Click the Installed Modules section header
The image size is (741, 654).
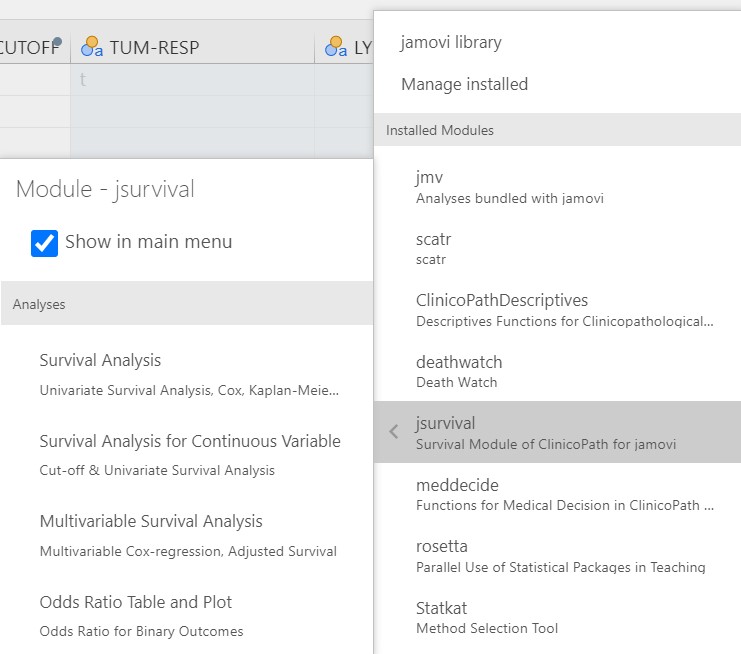(557, 130)
